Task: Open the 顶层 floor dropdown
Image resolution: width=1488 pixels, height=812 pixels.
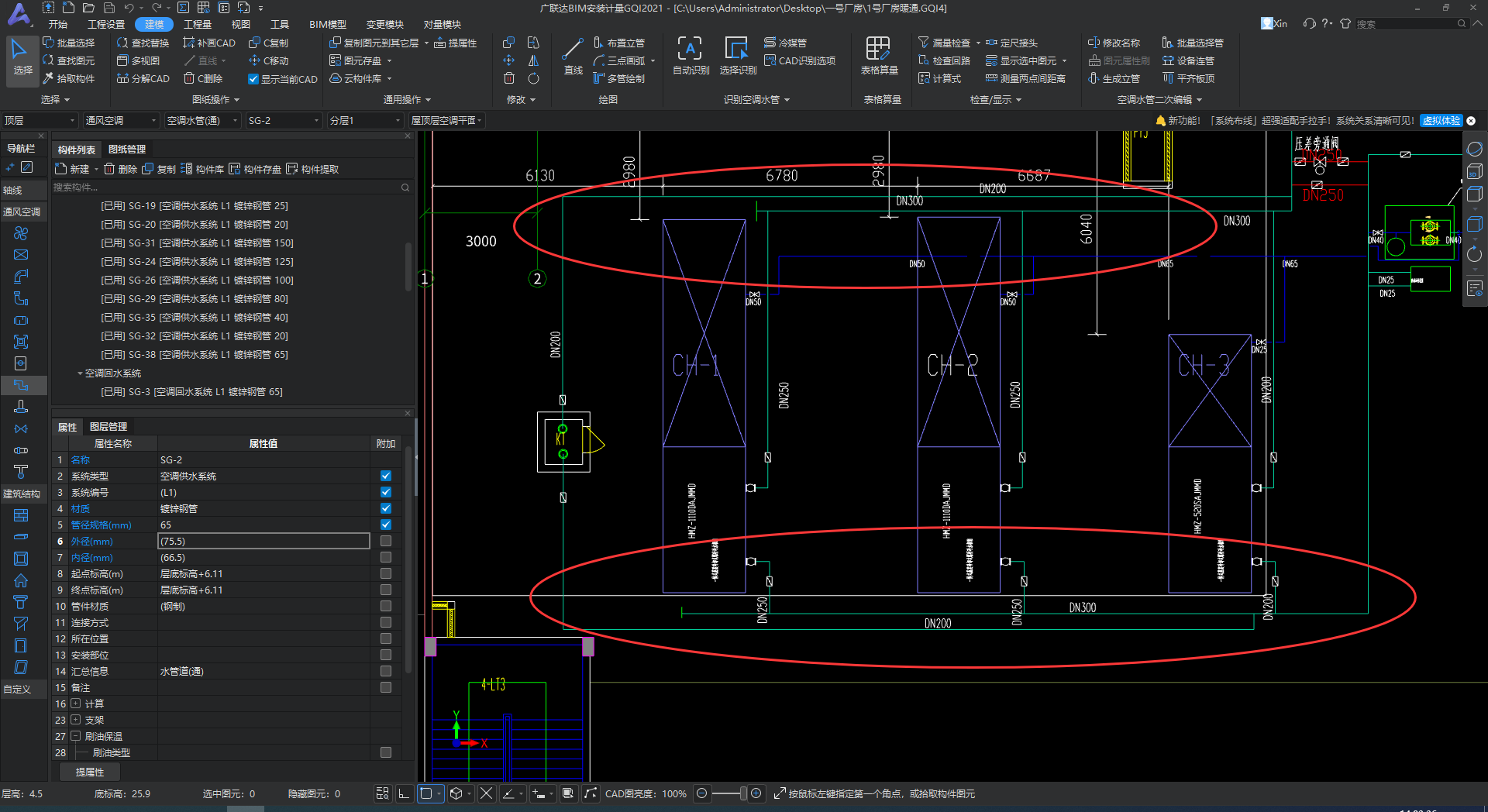Action: [x=40, y=120]
